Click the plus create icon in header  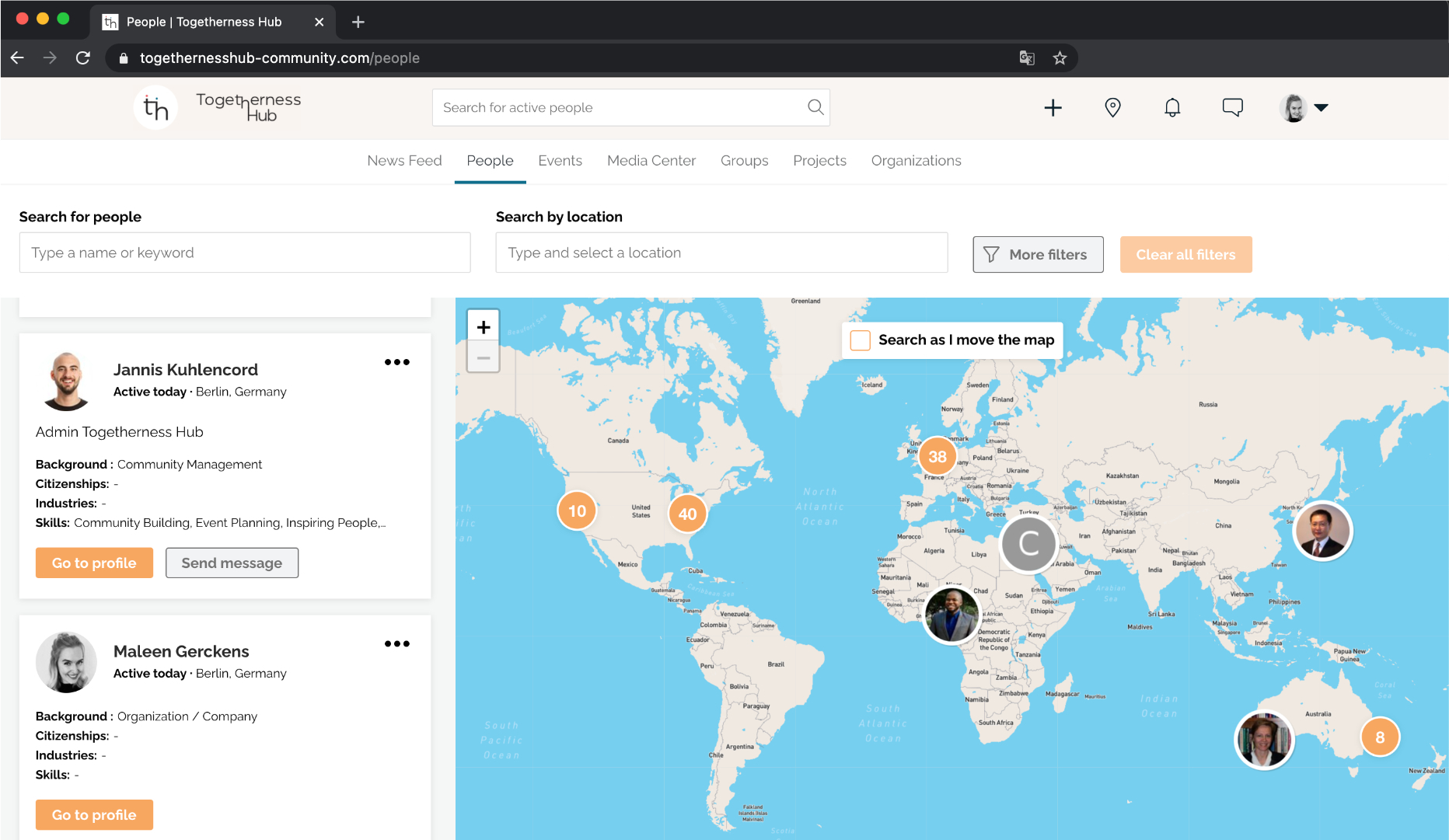point(1053,107)
